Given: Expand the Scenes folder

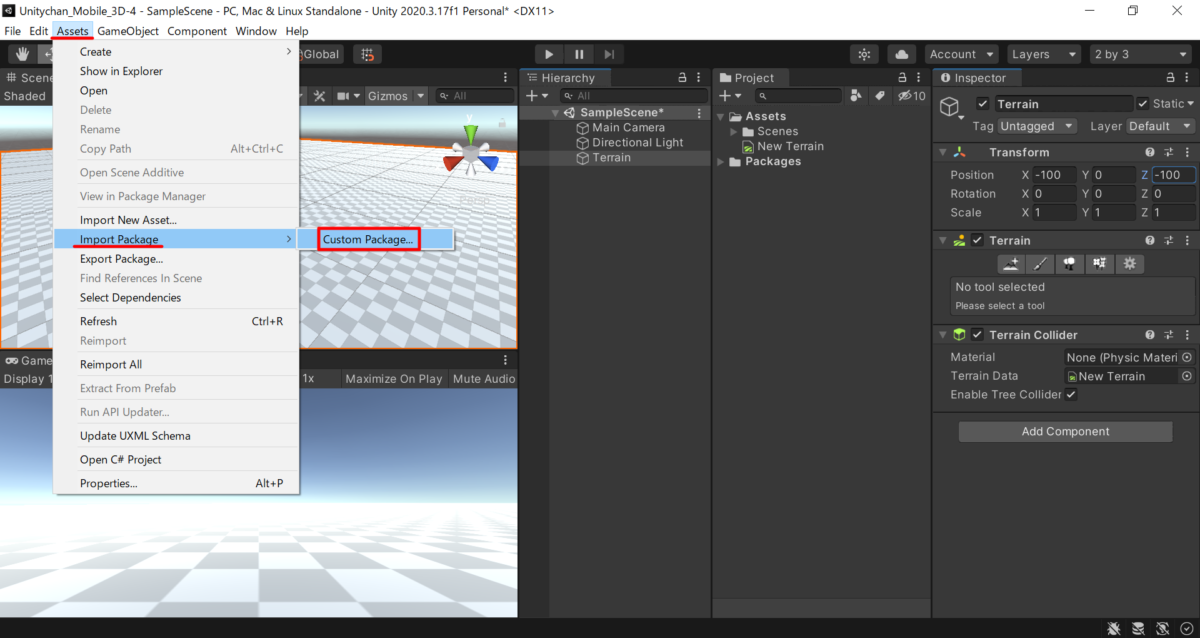Looking at the screenshot, I should (734, 132).
